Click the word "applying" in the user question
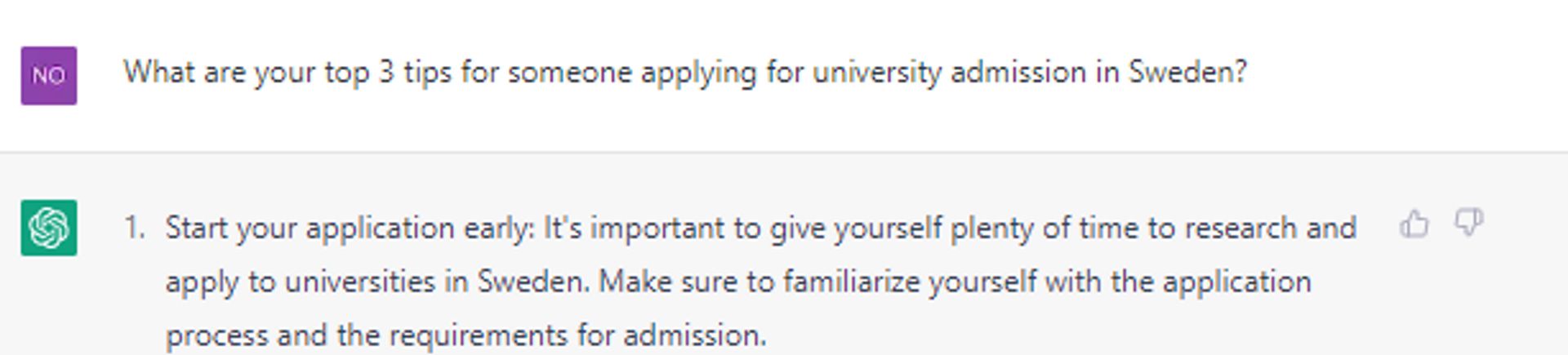 pos(698,73)
